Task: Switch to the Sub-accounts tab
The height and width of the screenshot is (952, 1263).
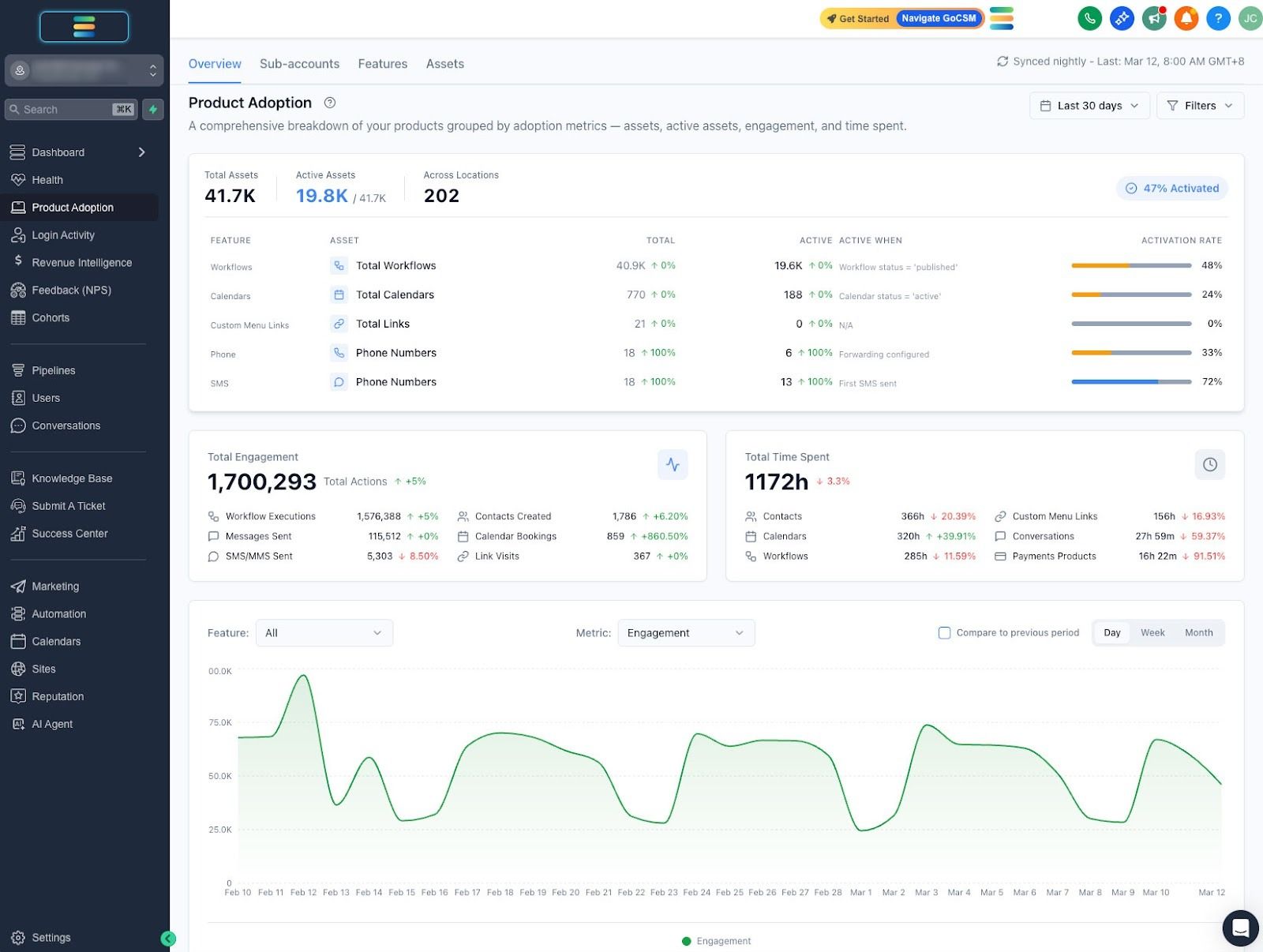Action: [299, 64]
